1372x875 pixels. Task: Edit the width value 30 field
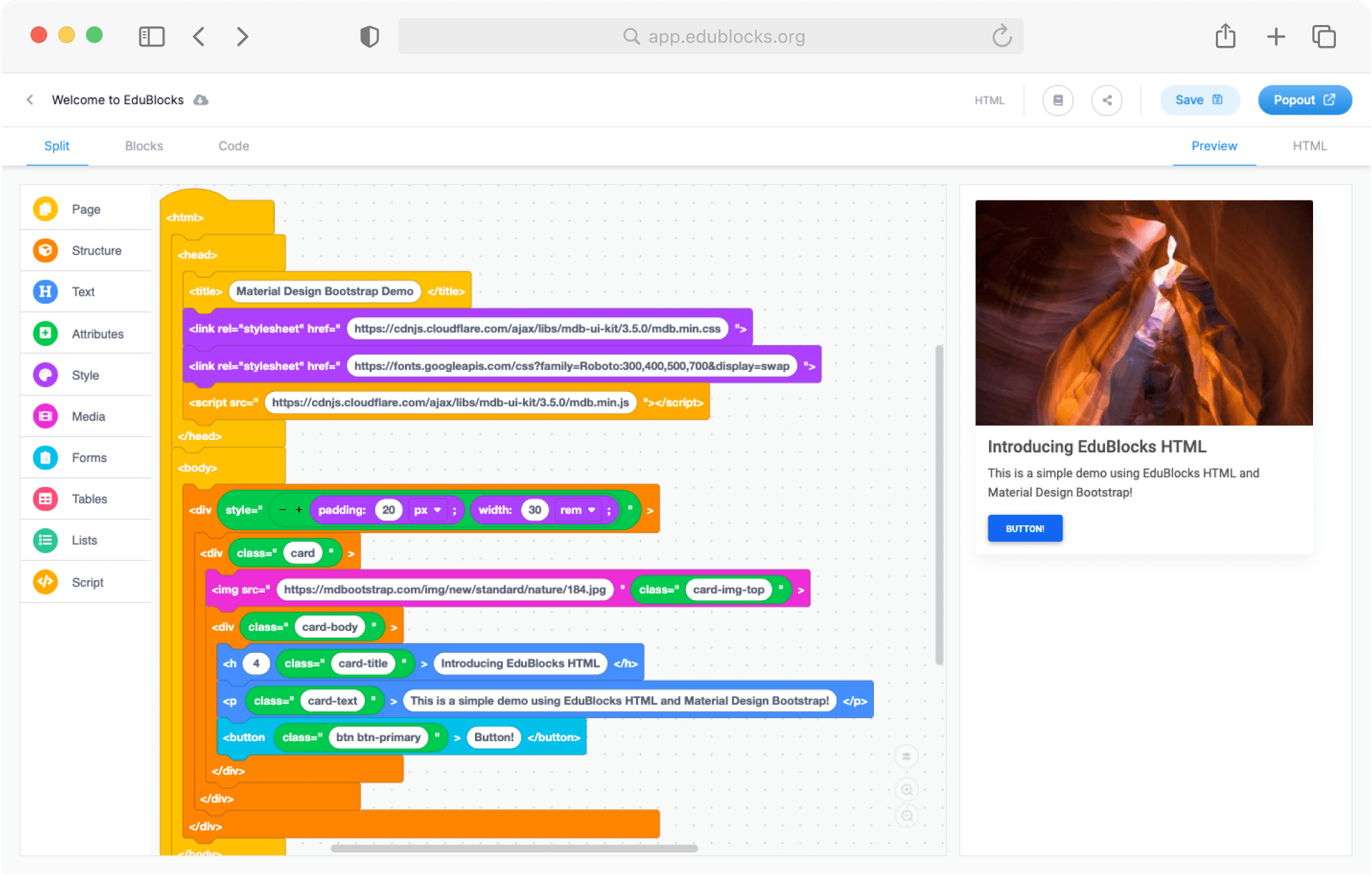tap(535, 510)
